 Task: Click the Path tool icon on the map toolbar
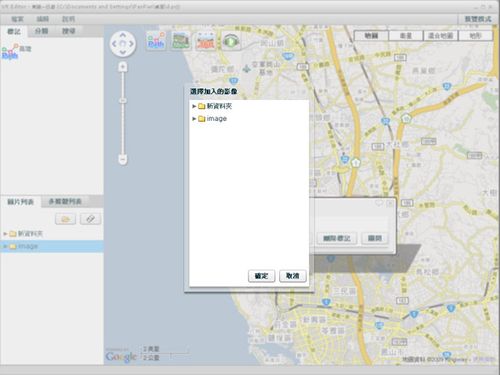156,41
